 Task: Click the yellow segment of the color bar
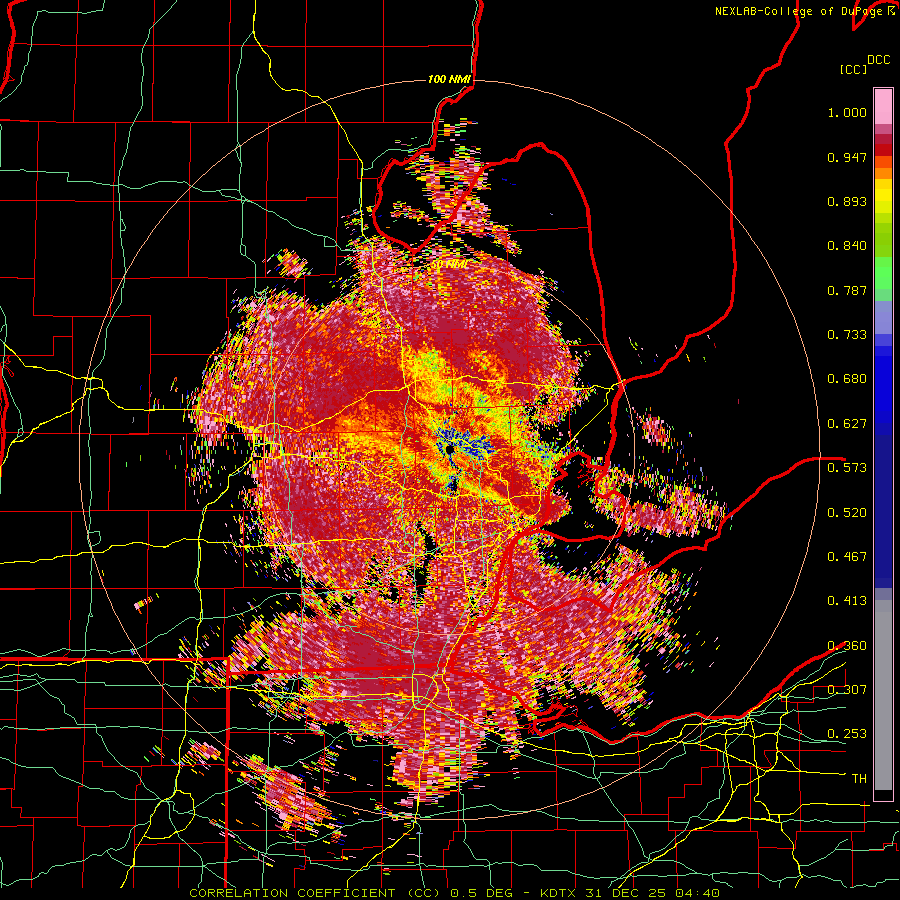coord(883,196)
